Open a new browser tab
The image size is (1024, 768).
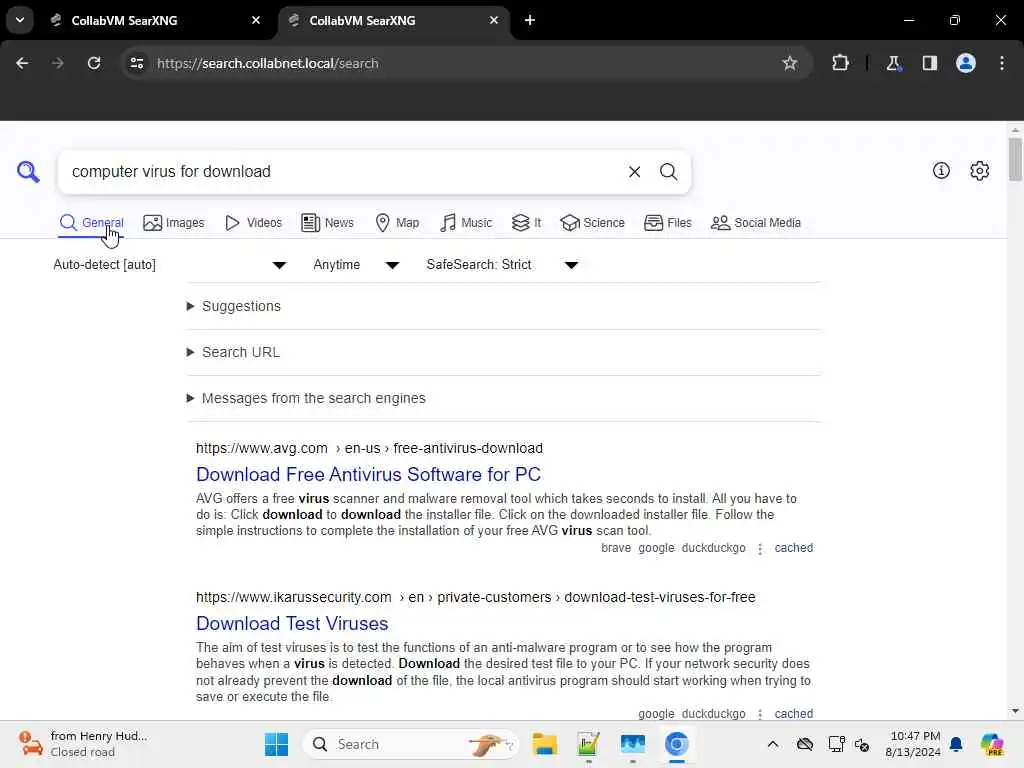(x=530, y=20)
